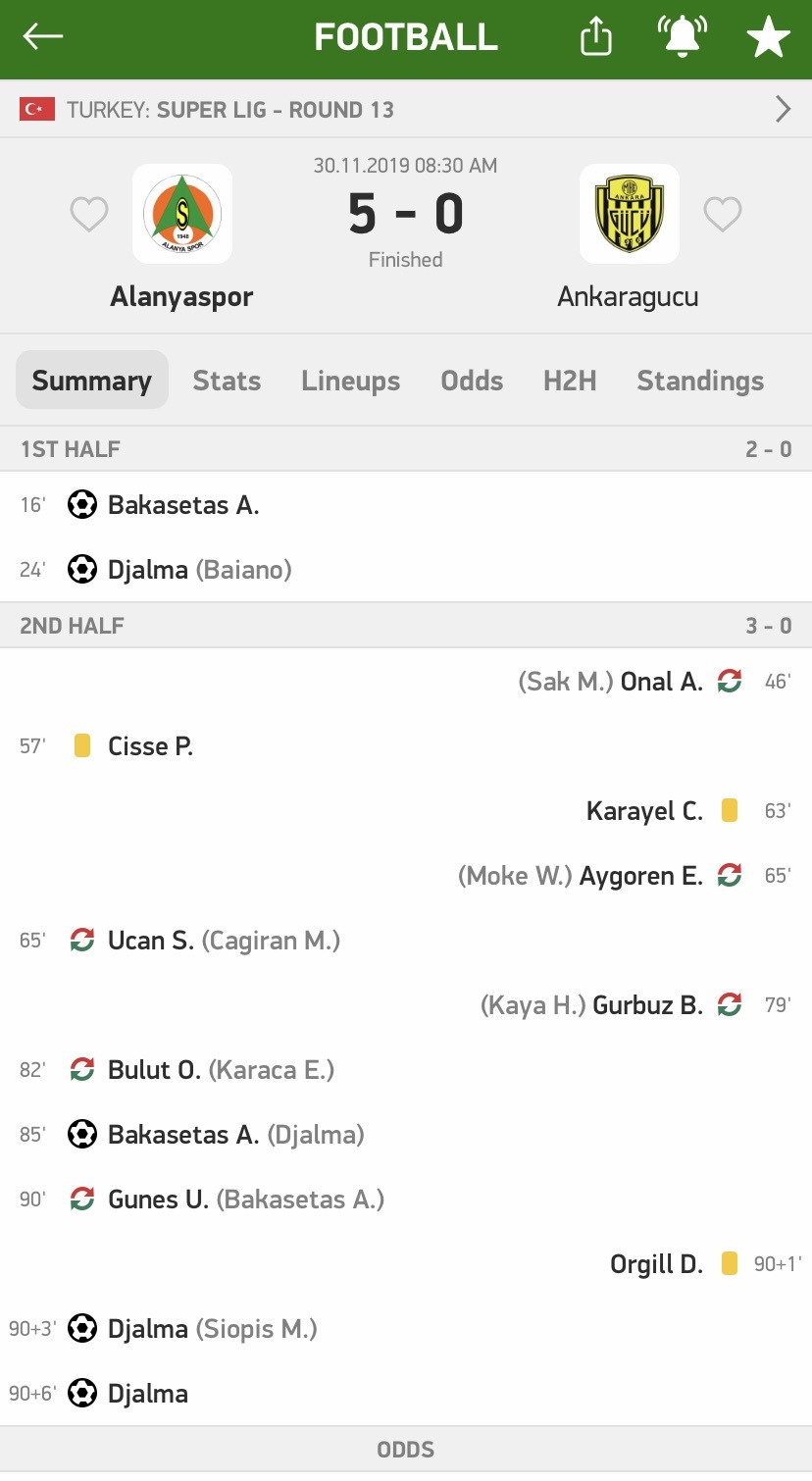Open the share icon in the header
Screen dimensions: 812x1481
596,37
